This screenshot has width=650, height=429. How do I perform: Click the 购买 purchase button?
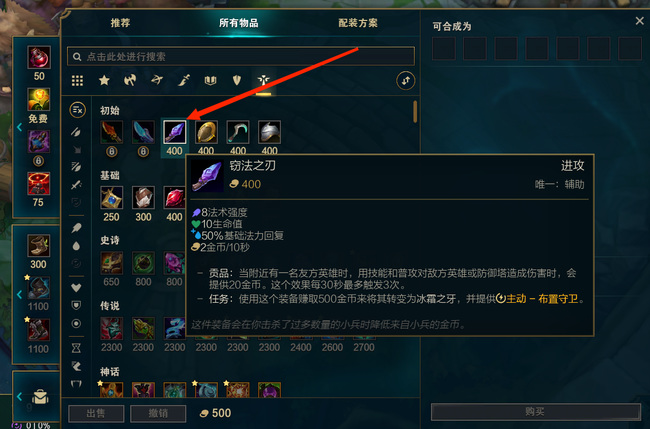536,412
